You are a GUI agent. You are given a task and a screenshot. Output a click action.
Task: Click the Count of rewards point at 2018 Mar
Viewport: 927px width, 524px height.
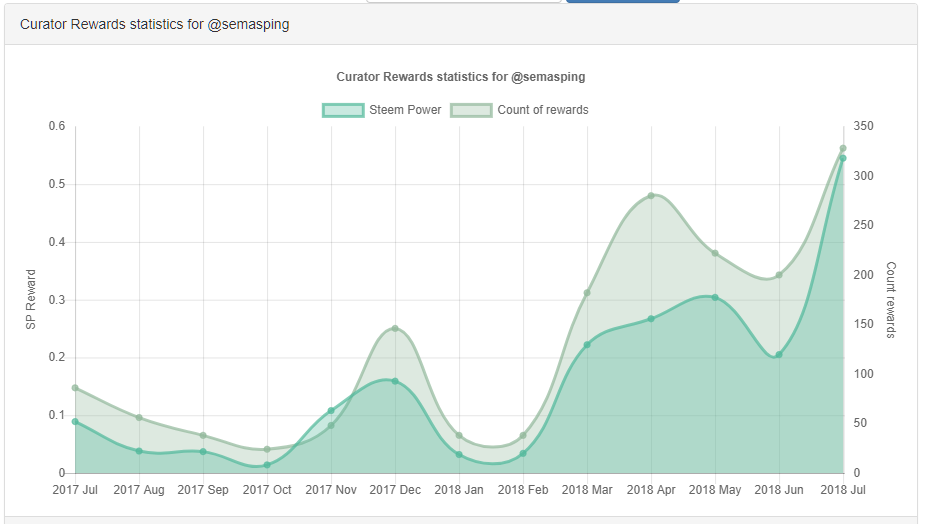point(587,293)
